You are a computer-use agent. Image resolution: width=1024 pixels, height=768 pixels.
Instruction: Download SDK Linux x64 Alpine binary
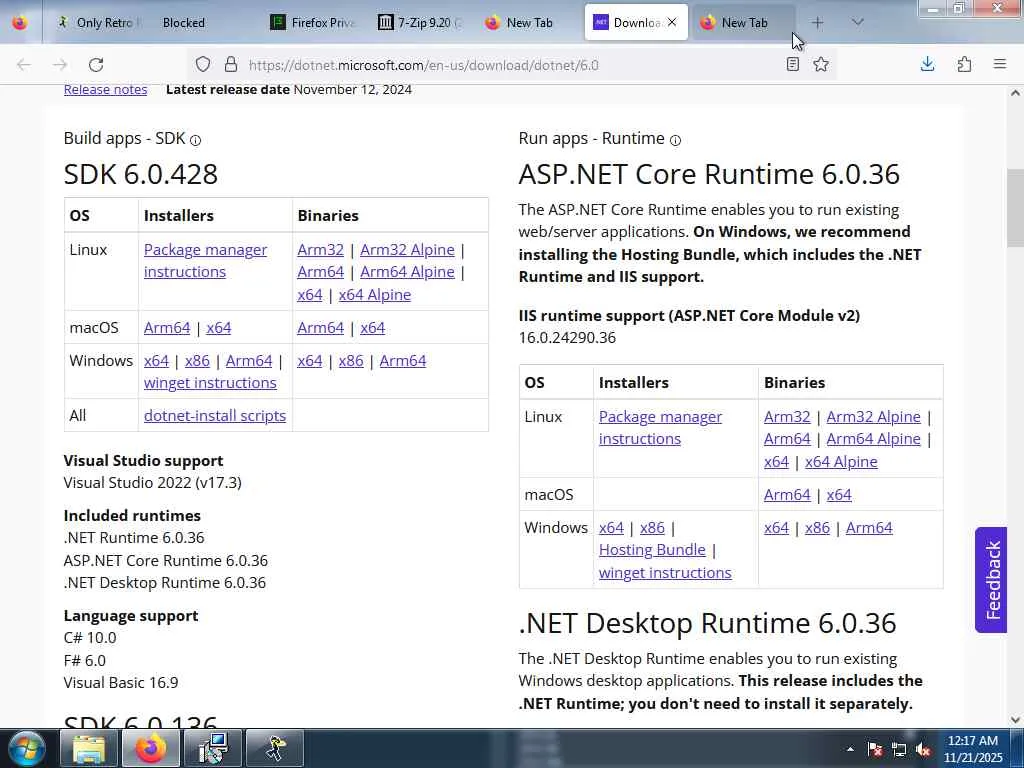(x=374, y=295)
